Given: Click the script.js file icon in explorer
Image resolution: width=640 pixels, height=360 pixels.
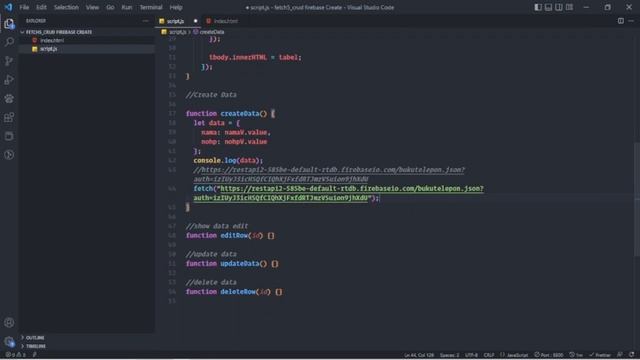Looking at the screenshot, I should (x=35, y=49).
